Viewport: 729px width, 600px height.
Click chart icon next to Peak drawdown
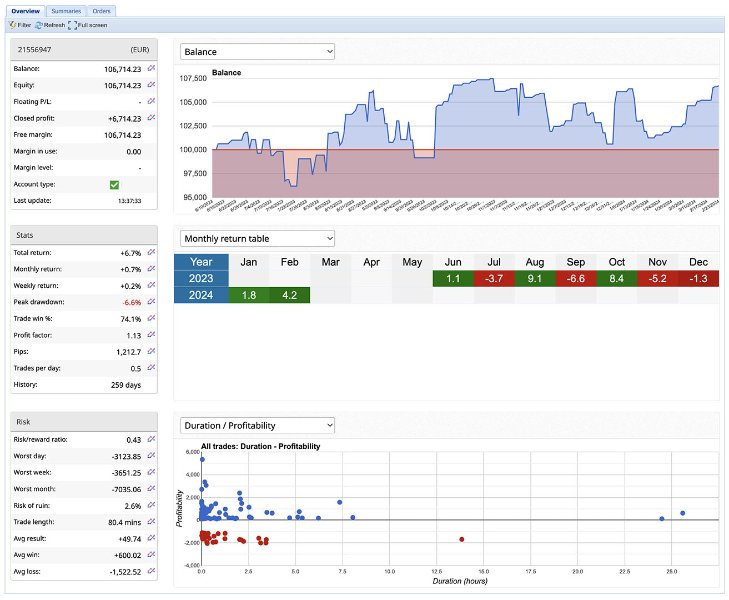(x=151, y=302)
